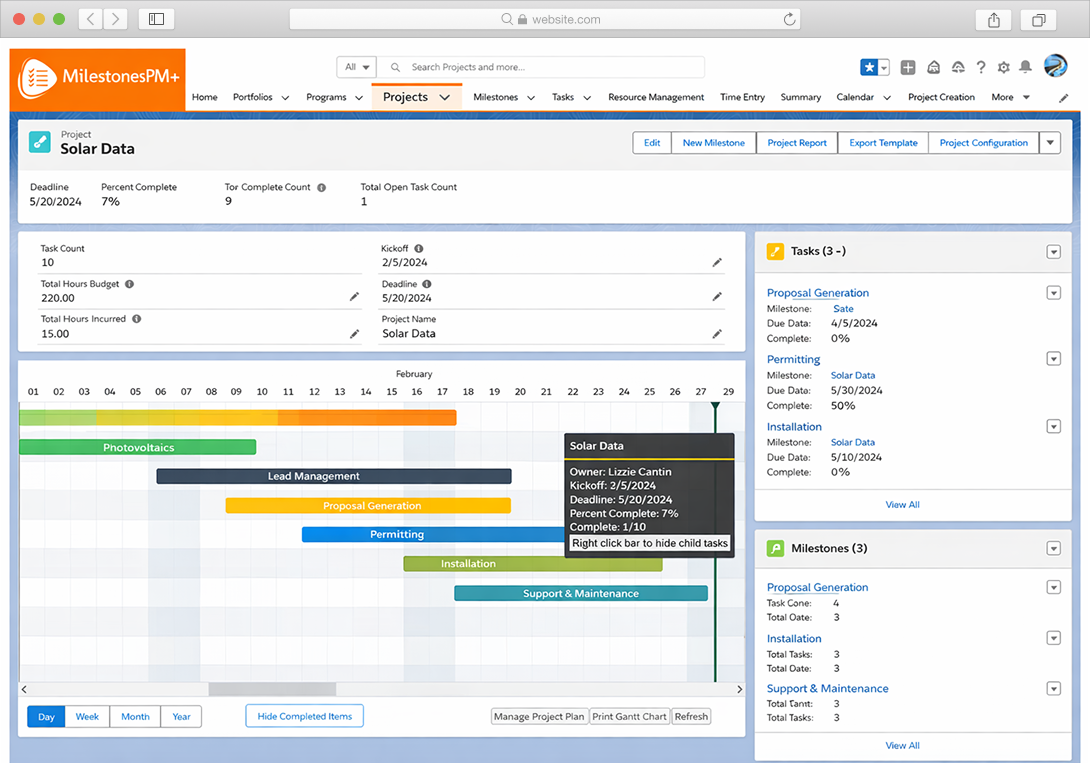Open more project actions dropdown arrow
Image resolution: width=1090 pixels, height=765 pixels.
pyautogui.click(x=1049, y=143)
